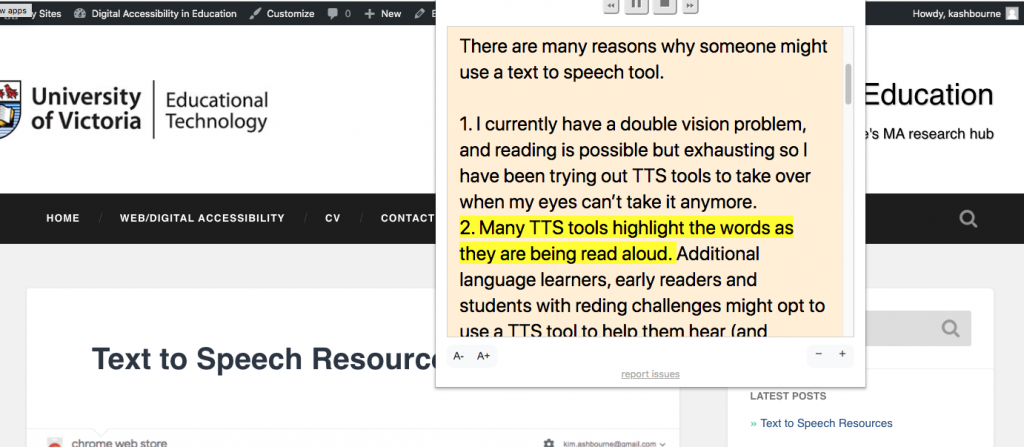1024x447 pixels.
Task: Pause the text-to-speech playback
Action: point(636,6)
